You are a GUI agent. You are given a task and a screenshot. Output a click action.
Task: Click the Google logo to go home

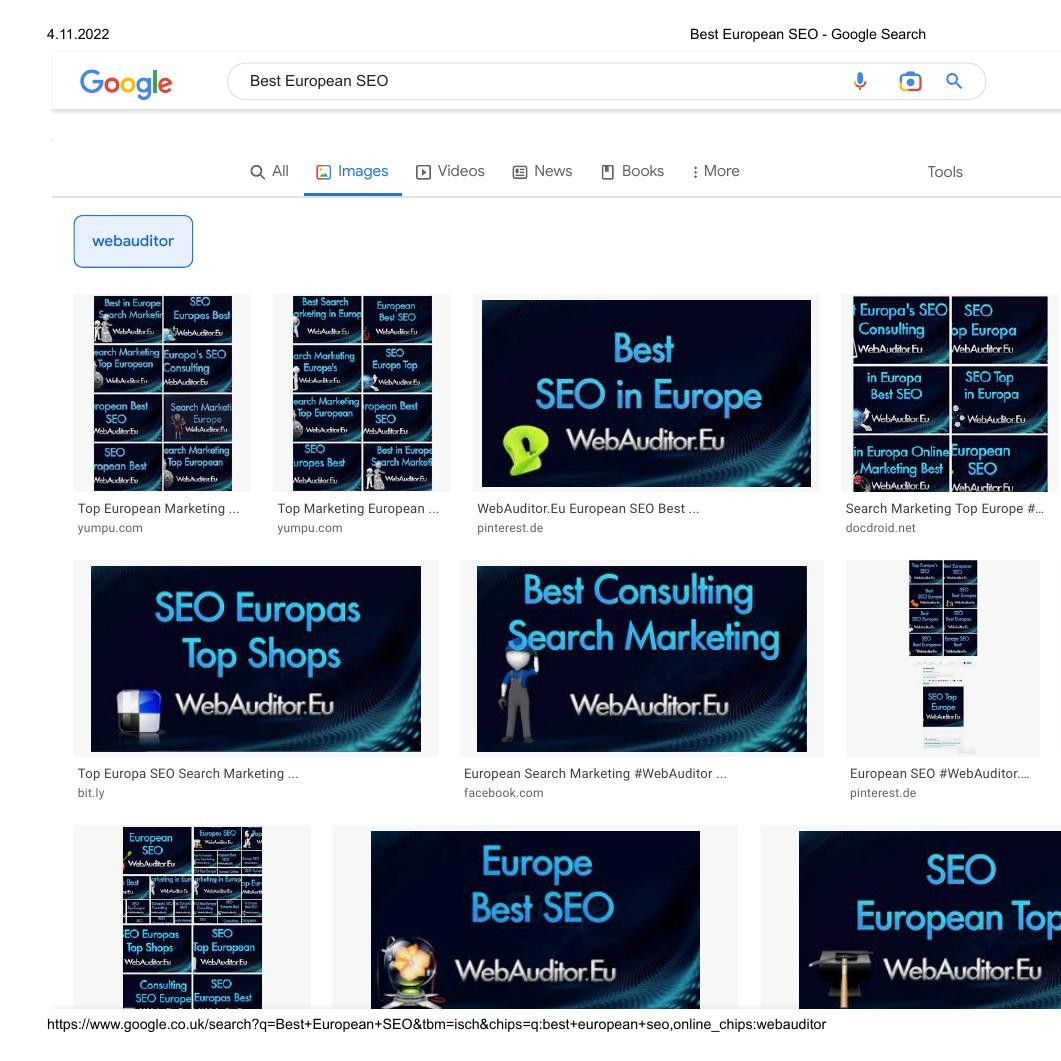[125, 84]
